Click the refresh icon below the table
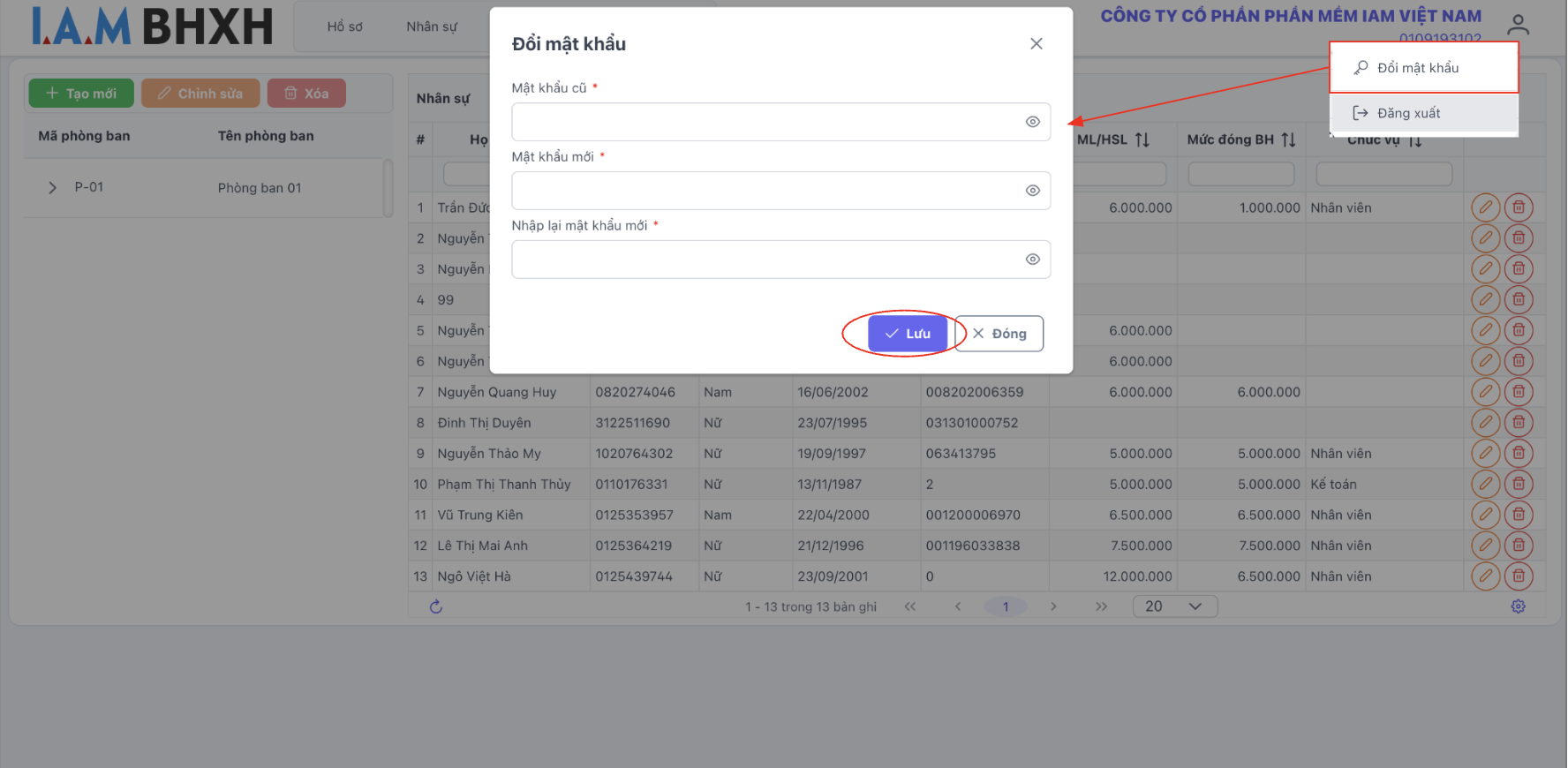The width and height of the screenshot is (1568, 768). 435,606
